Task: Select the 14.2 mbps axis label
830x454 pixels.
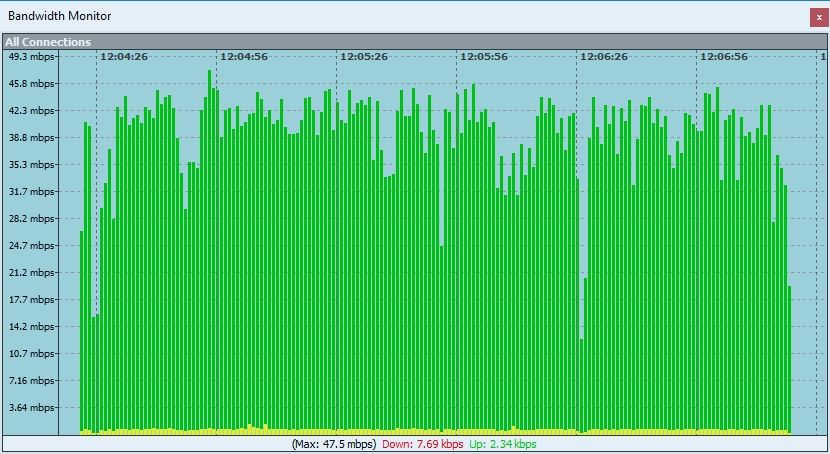Action: point(30,327)
